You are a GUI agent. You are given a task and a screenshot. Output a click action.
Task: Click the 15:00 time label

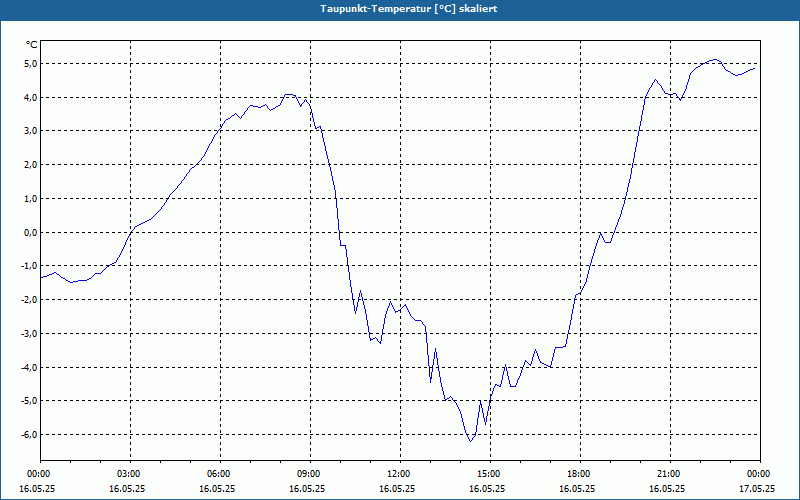pos(490,474)
